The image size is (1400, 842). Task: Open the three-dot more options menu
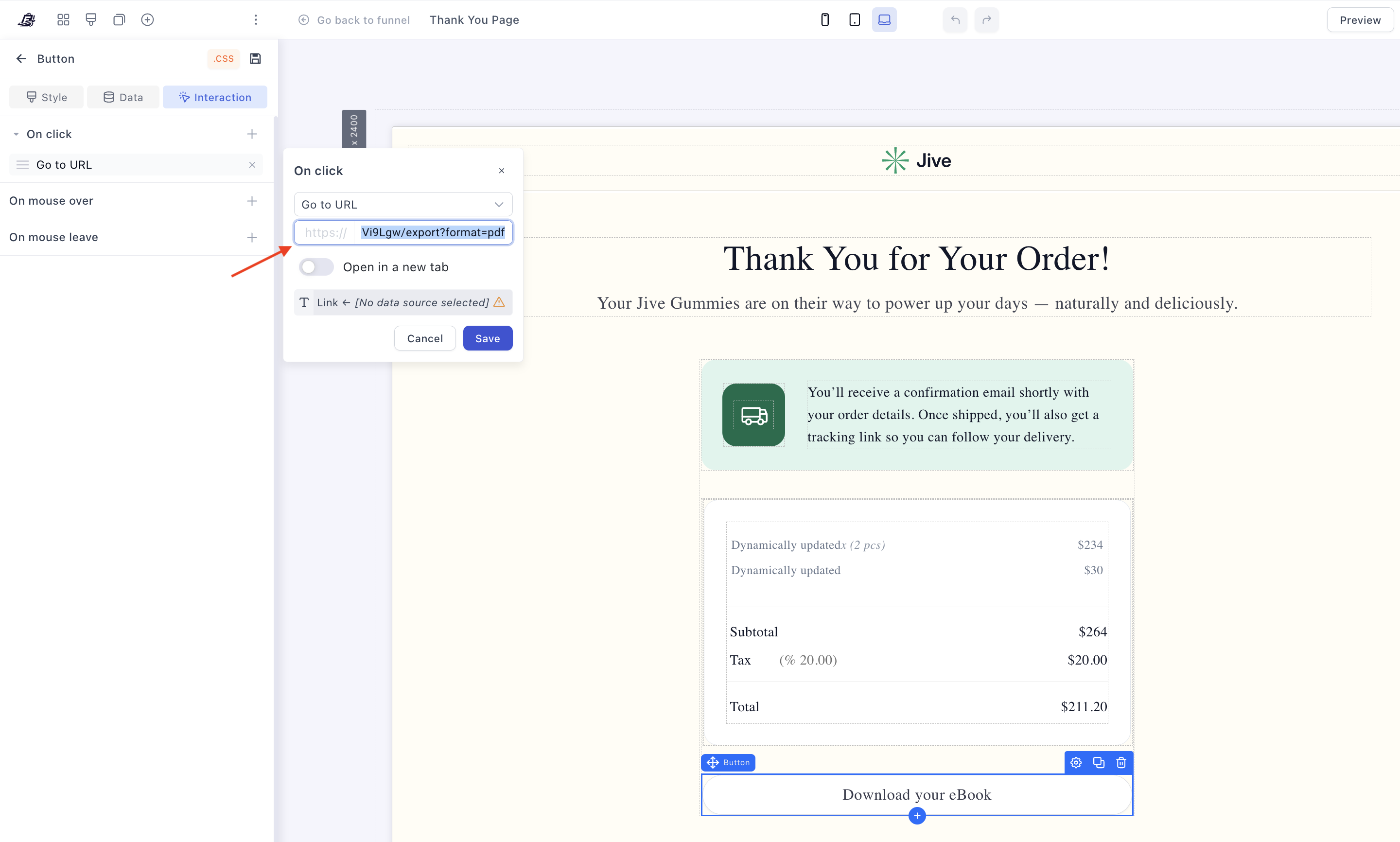pyautogui.click(x=256, y=20)
